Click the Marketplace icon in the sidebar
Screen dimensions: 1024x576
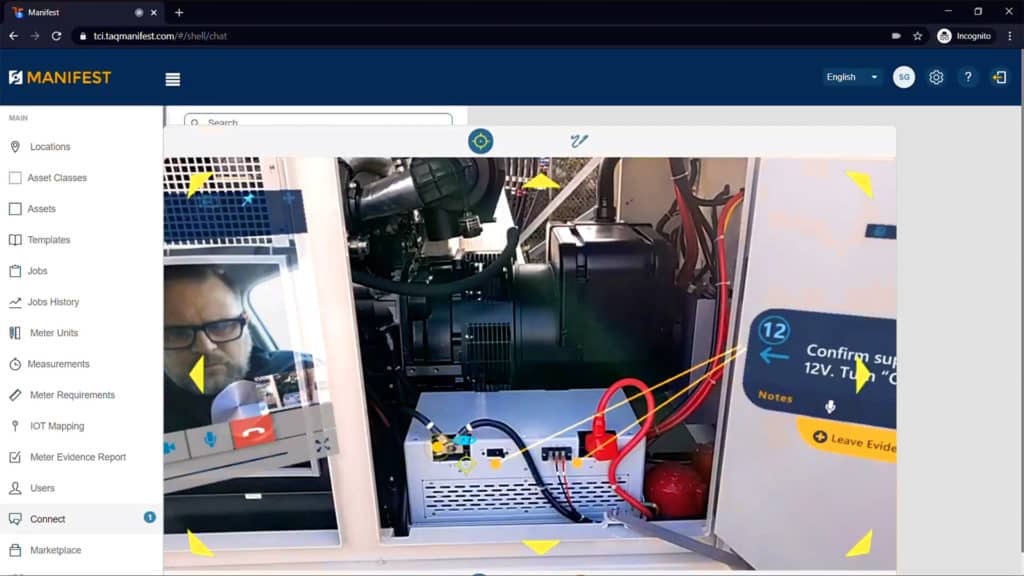(x=14, y=549)
